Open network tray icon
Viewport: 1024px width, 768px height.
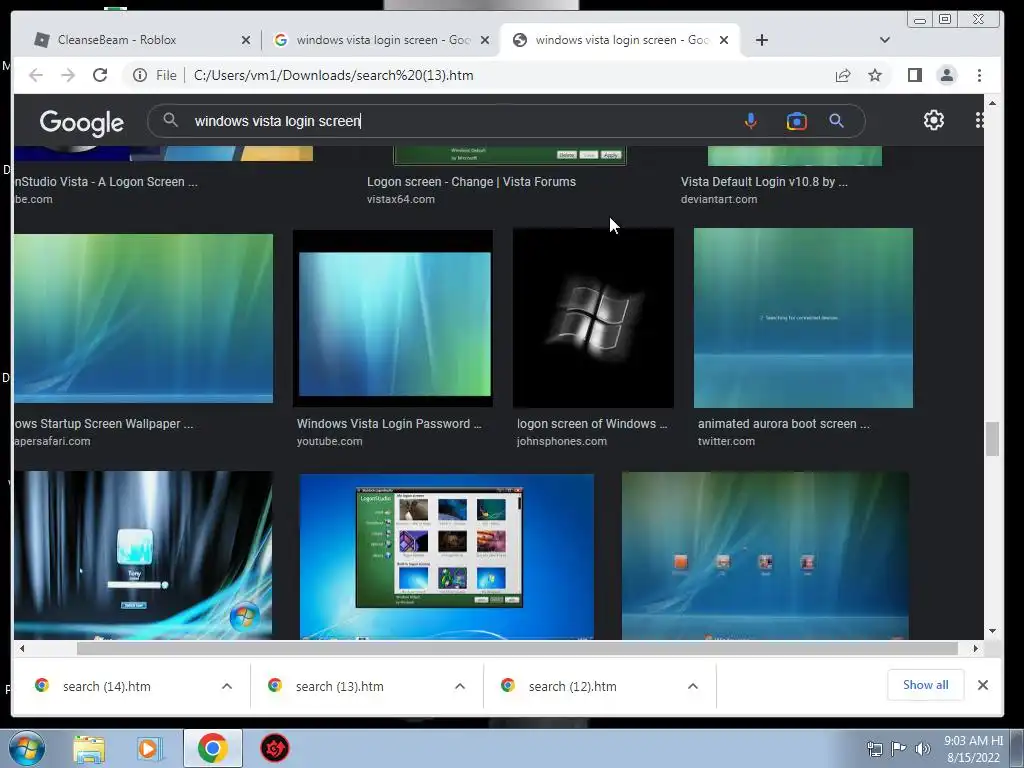coord(874,749)
